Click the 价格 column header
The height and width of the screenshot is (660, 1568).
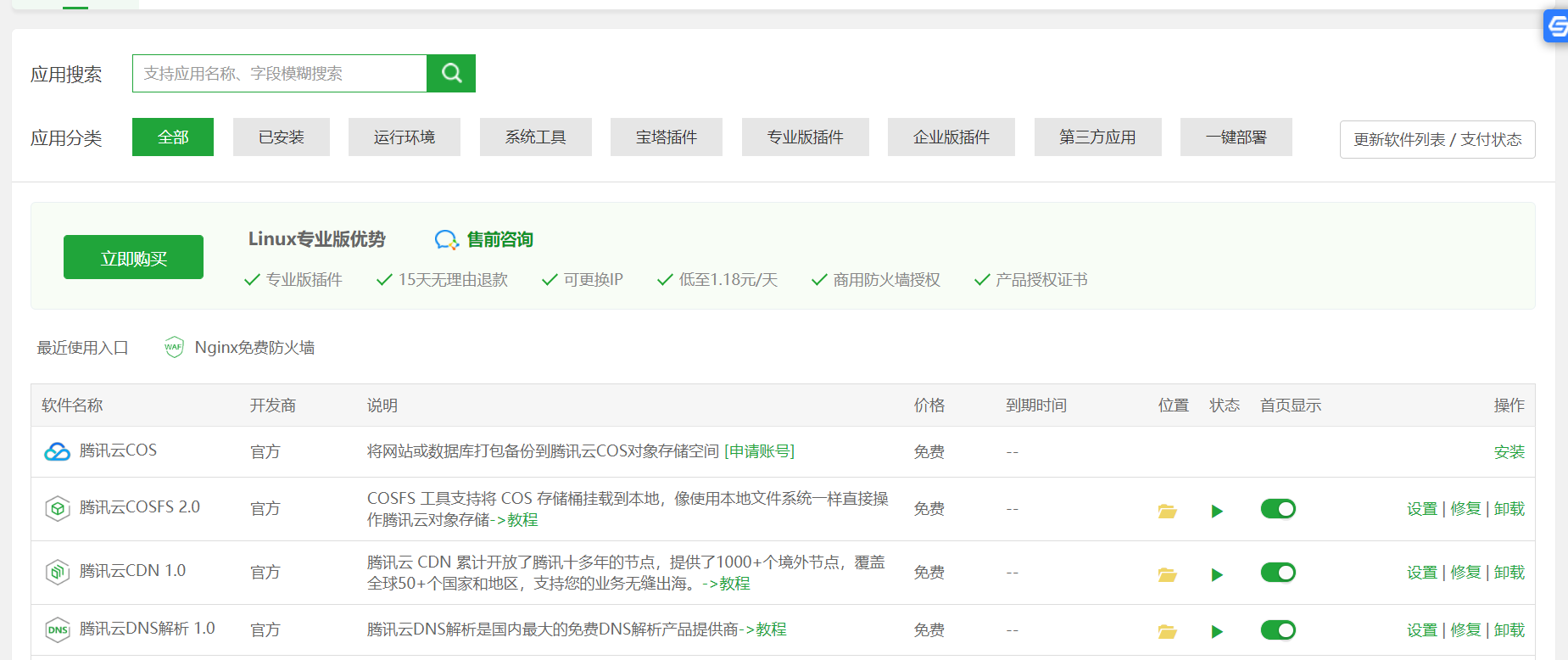click(929, 406)
